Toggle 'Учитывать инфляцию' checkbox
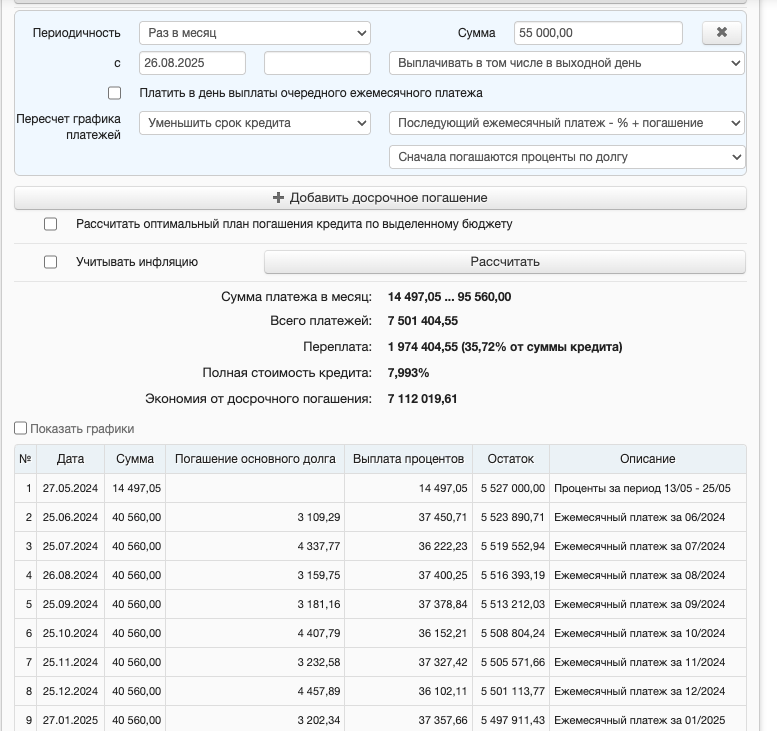 (x=51, y=262)
